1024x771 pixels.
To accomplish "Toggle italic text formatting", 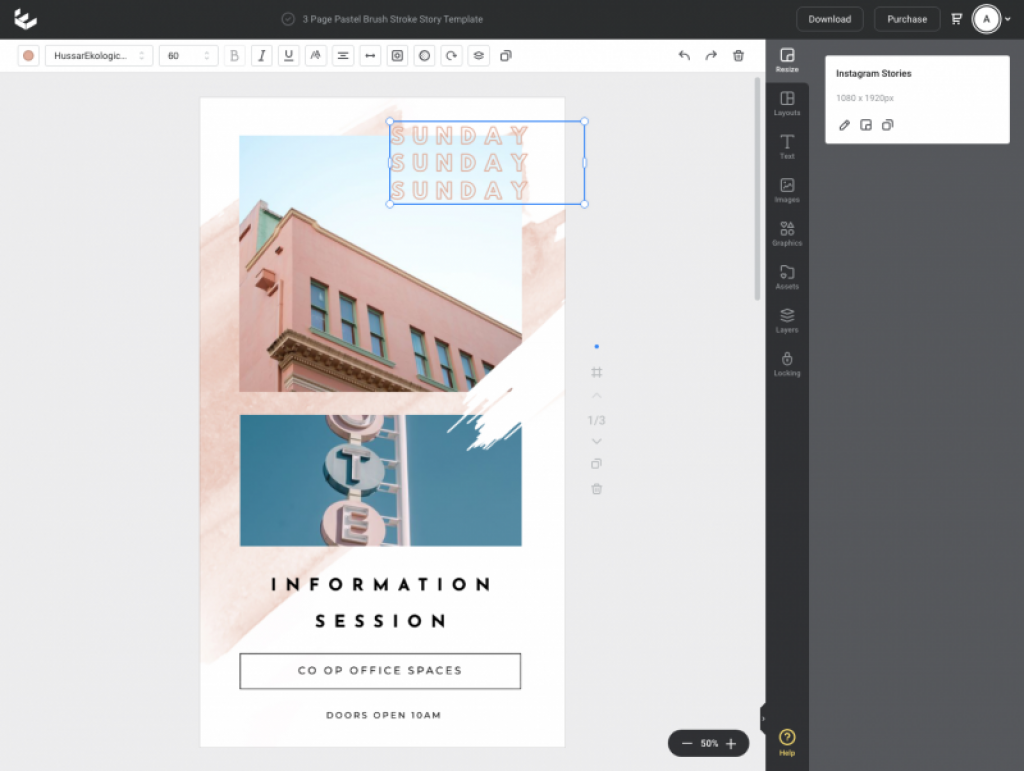I will point(261,56).
